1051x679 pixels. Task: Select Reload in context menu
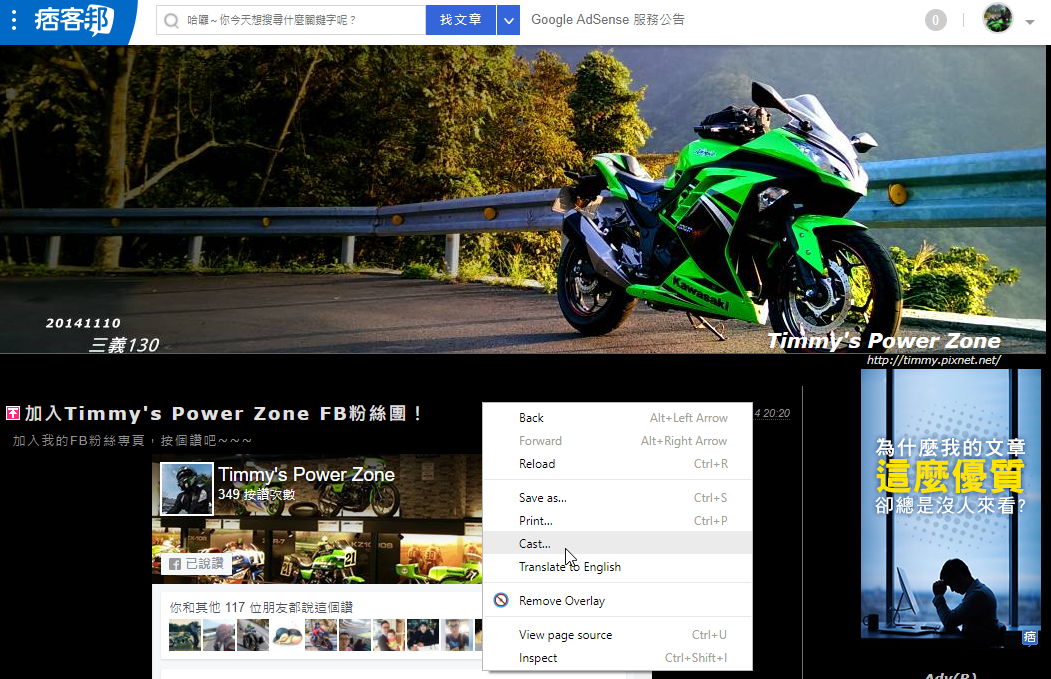click(617, 464)
